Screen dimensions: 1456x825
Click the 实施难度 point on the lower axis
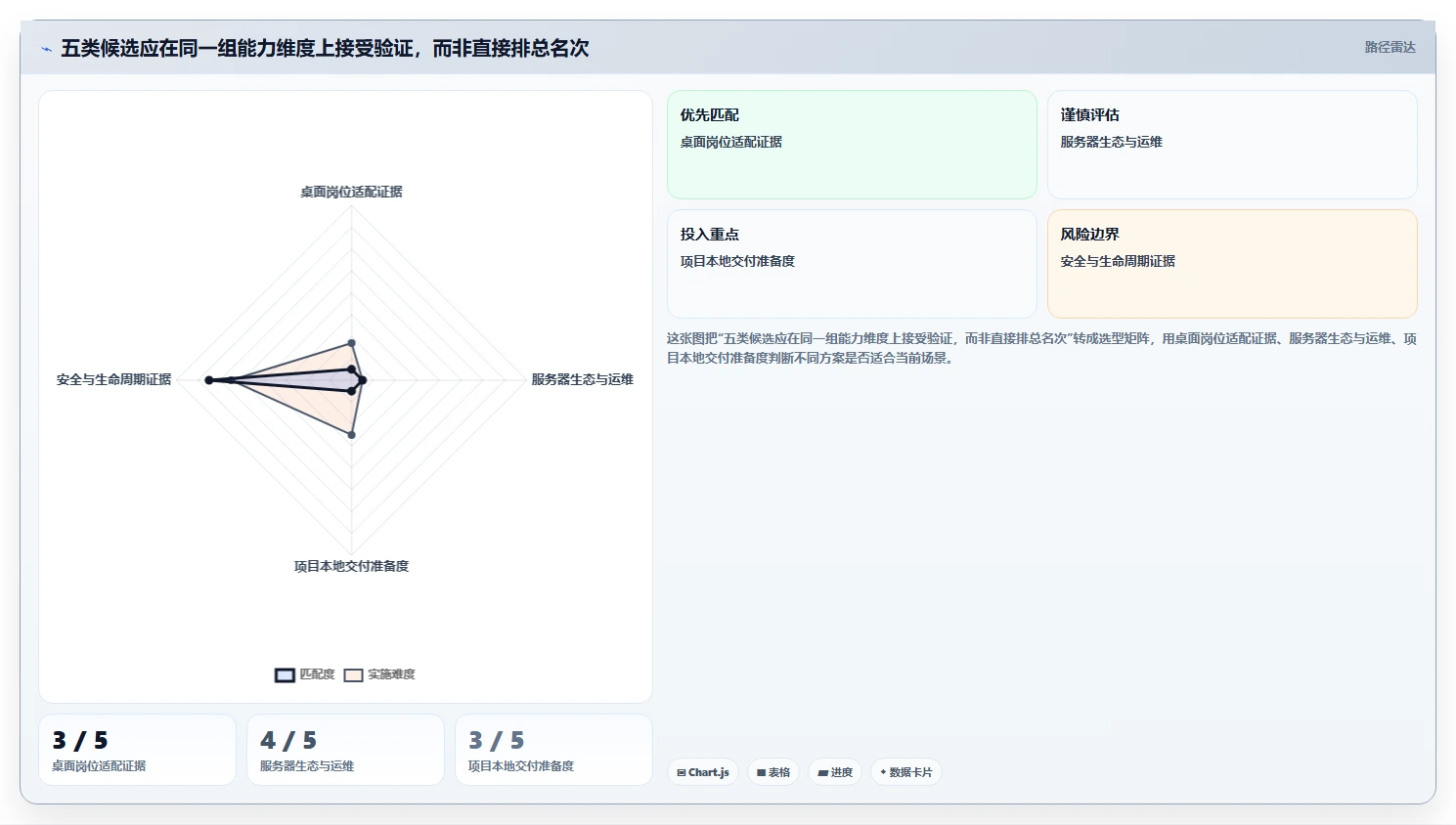coord(352,434)
